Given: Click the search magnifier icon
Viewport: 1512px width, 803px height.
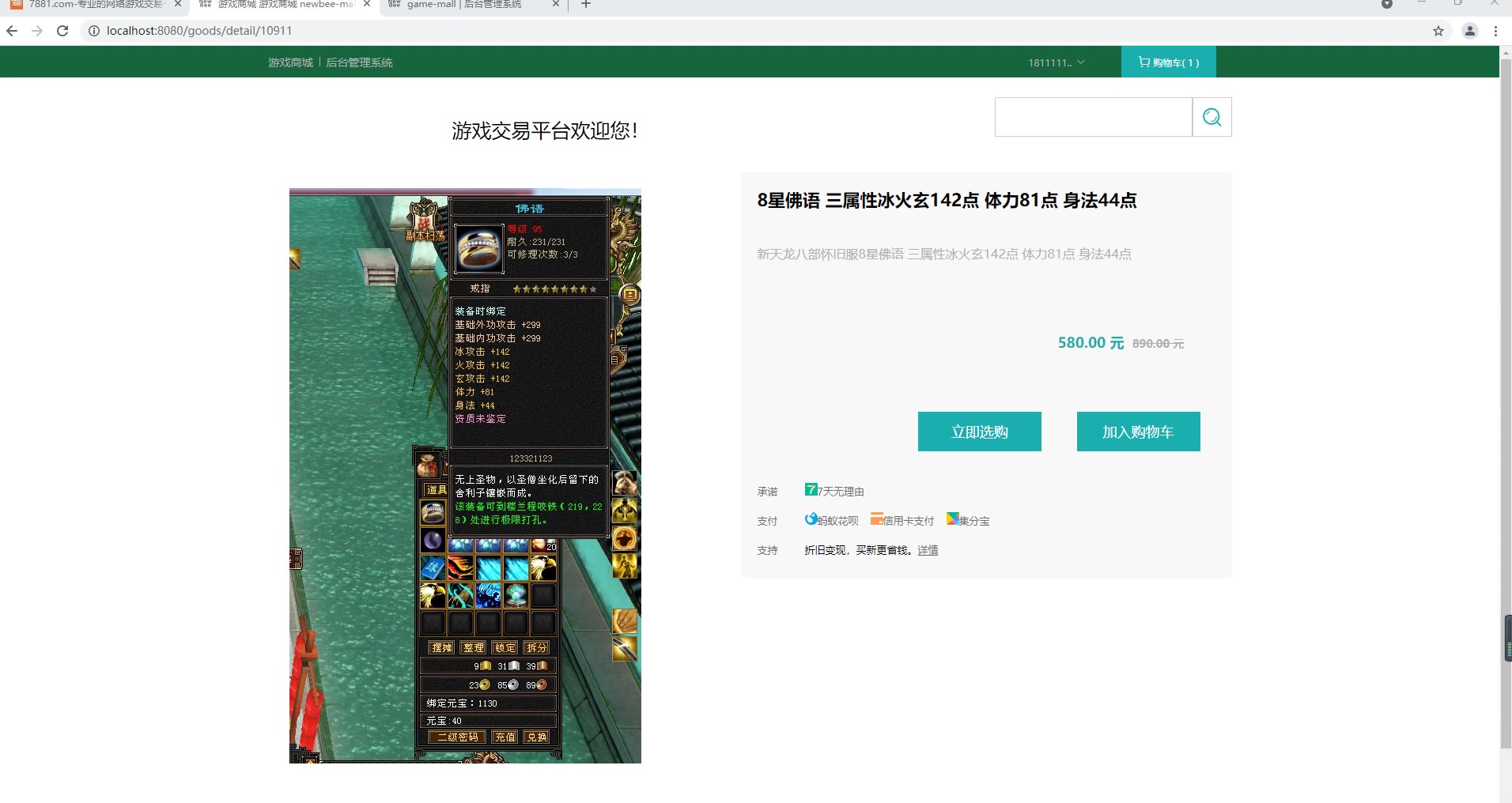Looking at the screenshot, I should click(1211, 117).
